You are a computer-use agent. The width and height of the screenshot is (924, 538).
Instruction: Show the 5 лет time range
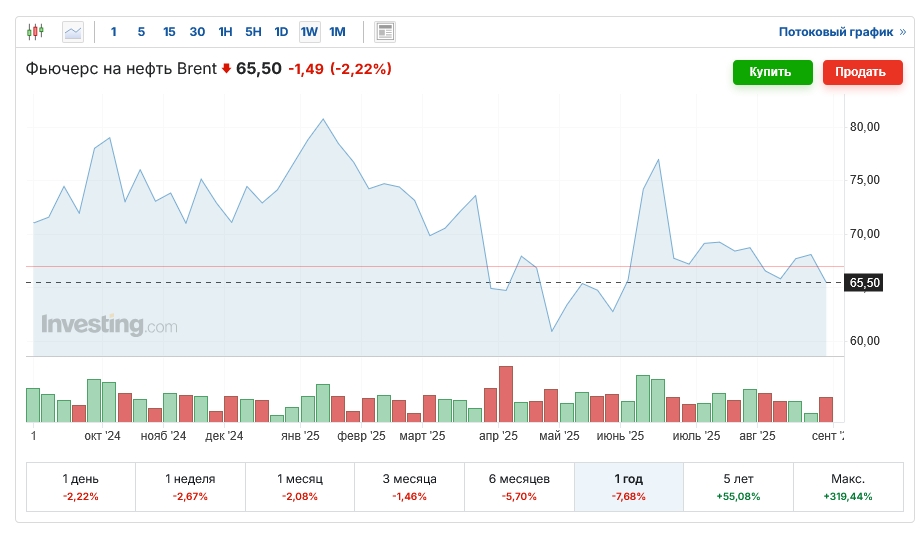point(738,487)
